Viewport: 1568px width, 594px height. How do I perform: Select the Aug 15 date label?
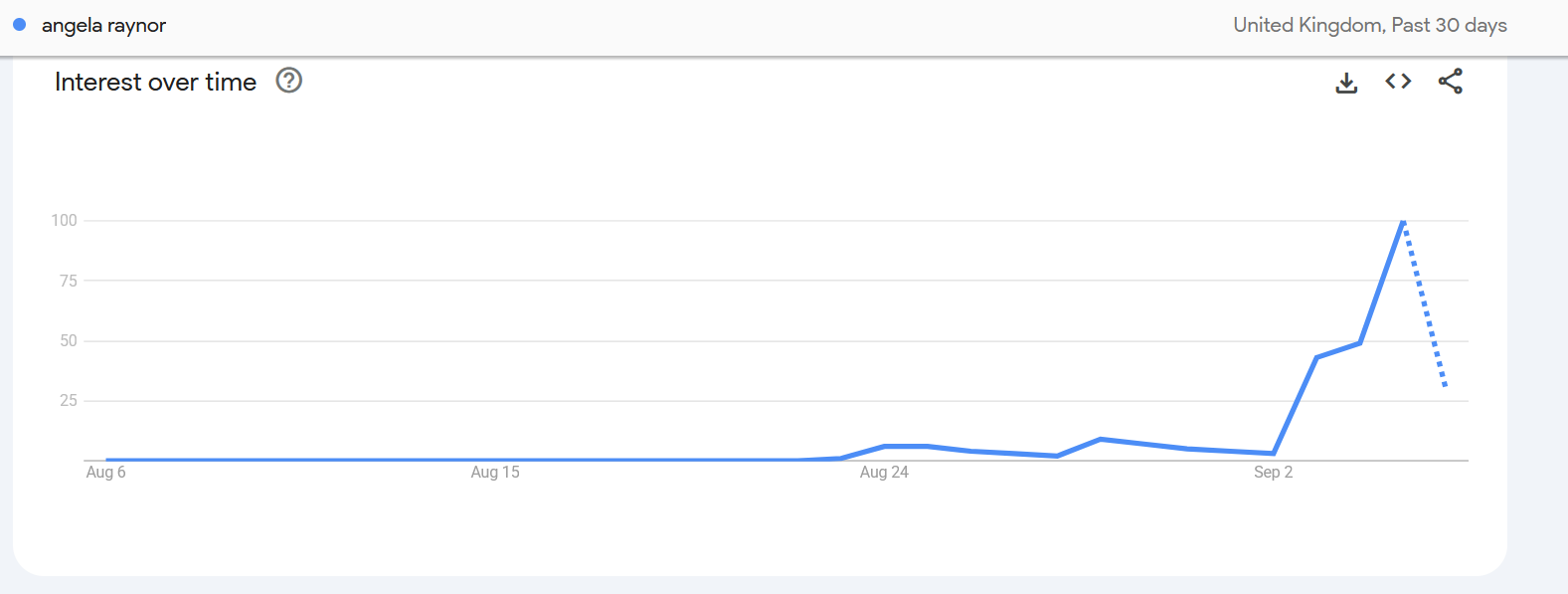click(495, 473)
